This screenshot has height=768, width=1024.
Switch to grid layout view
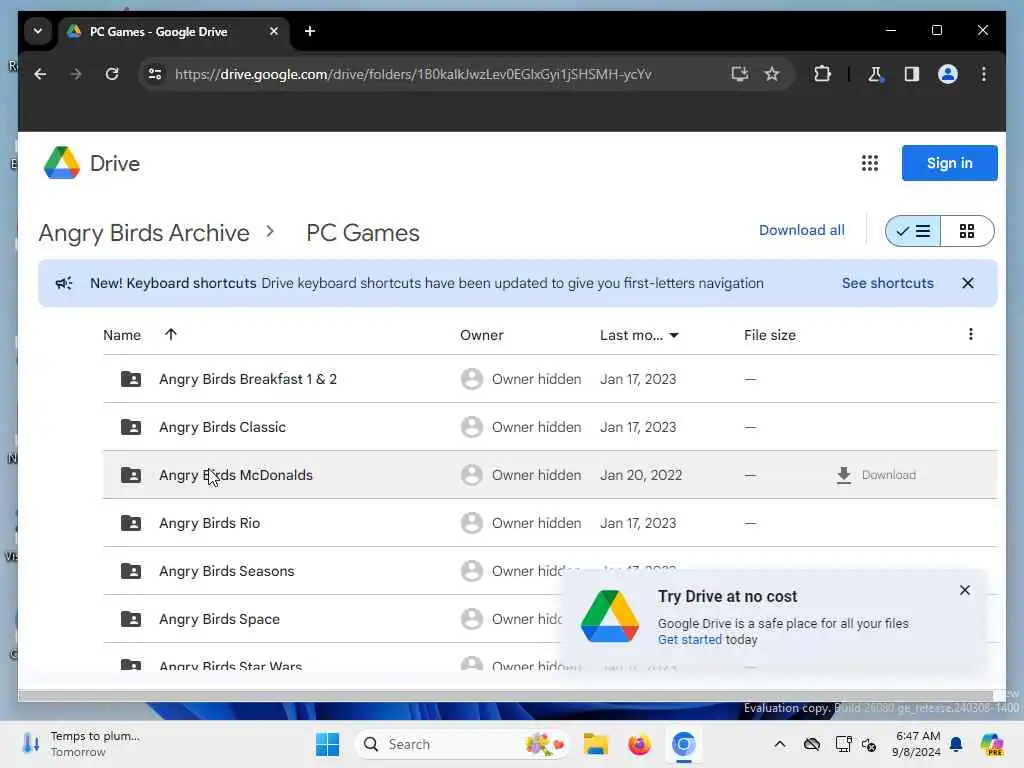coord(967,231)
